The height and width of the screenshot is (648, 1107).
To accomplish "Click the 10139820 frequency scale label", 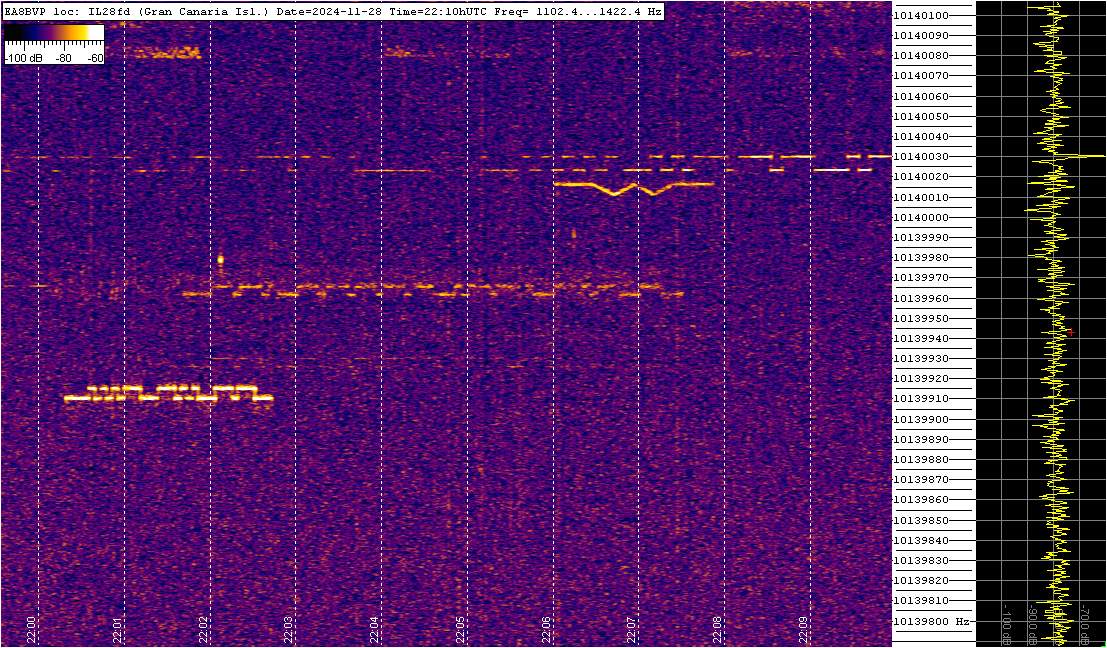I will pos(921,581).
